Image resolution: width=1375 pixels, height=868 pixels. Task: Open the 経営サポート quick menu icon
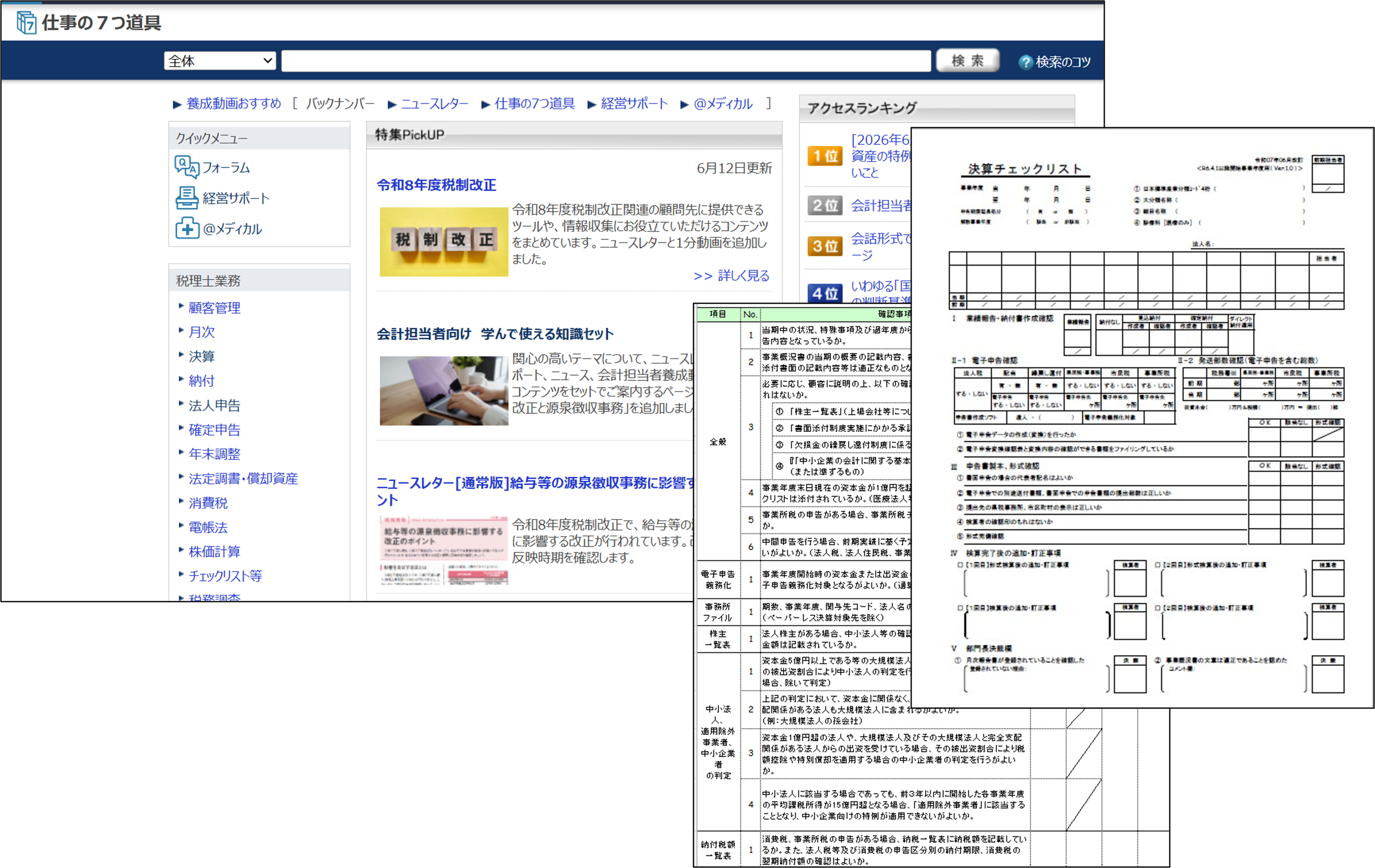tap(186, 197)
